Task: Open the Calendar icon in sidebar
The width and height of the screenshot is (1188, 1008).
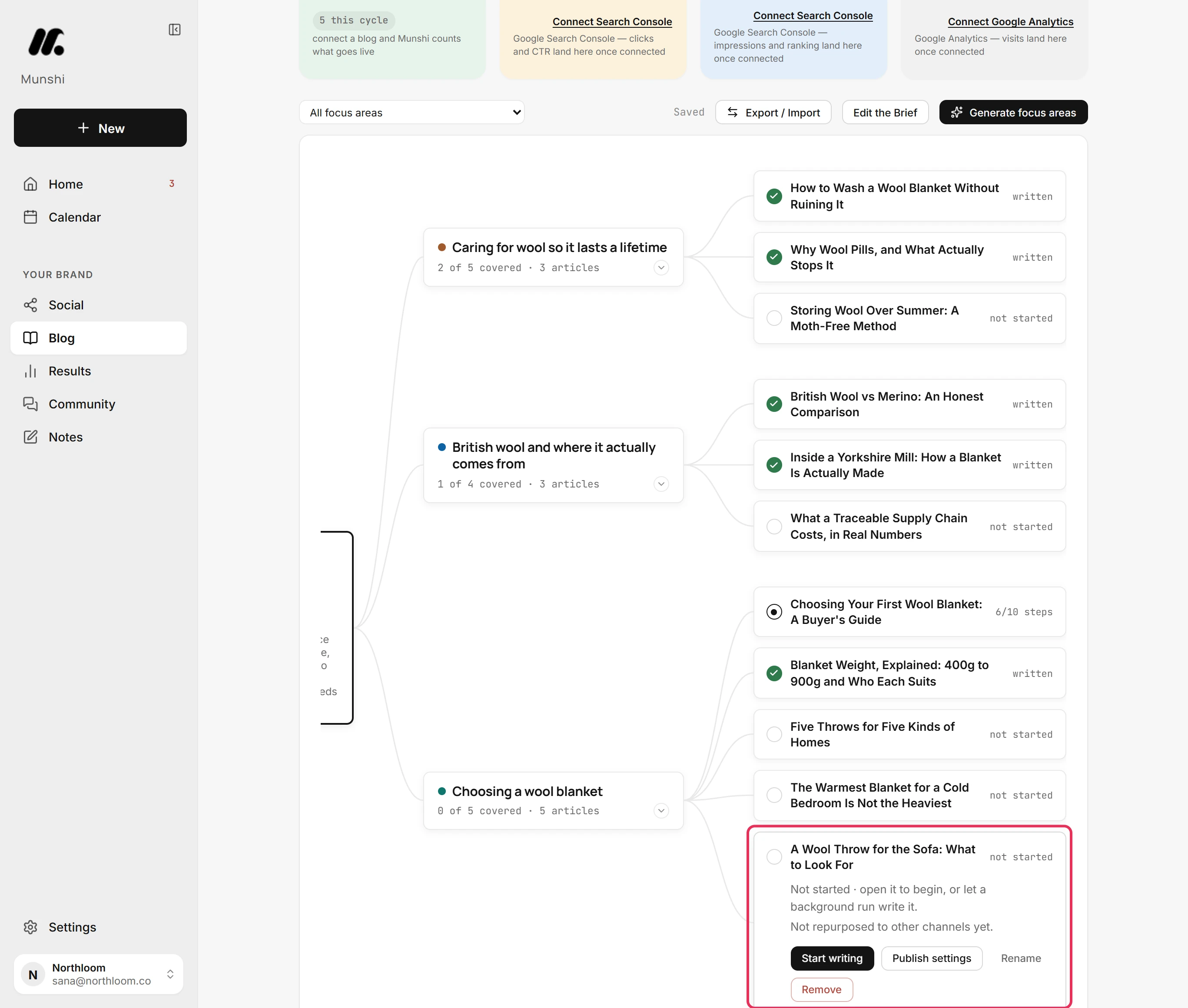Action: pyautogui.click(x=30, y=217)
